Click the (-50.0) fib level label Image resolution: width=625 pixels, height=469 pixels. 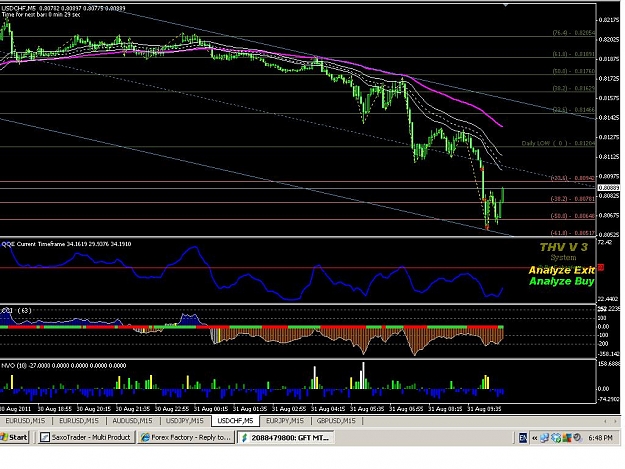coord(573,216)
